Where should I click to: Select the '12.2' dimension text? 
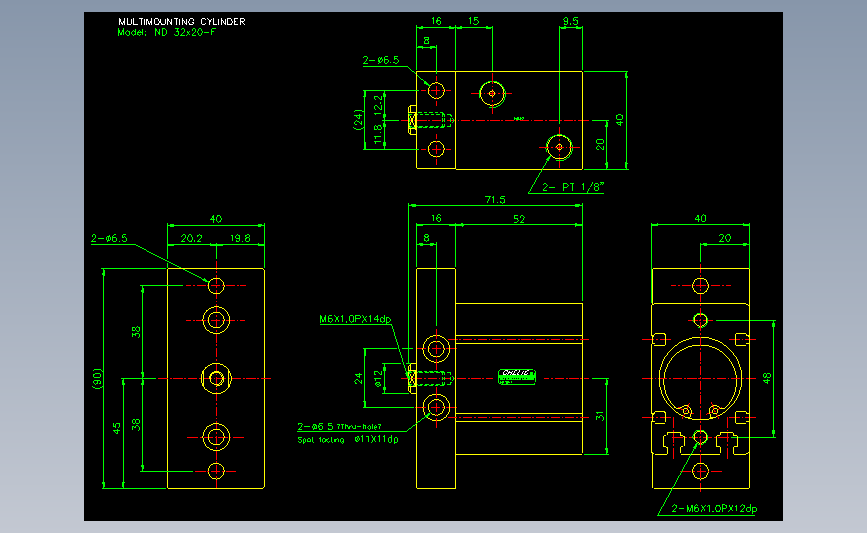(x=378, y=104)
